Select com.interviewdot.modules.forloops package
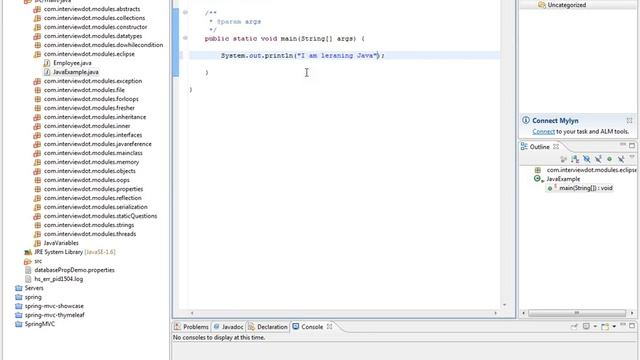 (91, 99)
